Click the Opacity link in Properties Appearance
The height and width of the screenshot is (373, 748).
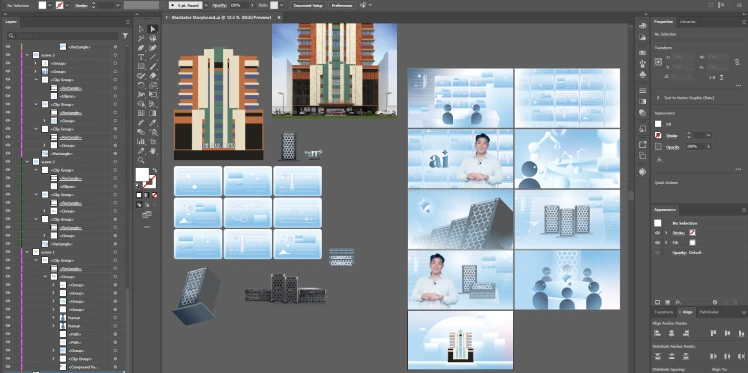(x=673, y=147)
